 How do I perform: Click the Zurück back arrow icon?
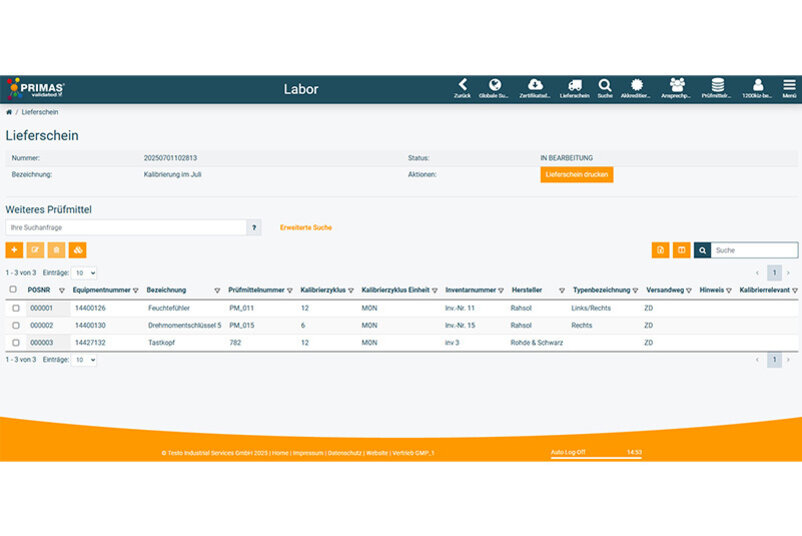(462, 85)
